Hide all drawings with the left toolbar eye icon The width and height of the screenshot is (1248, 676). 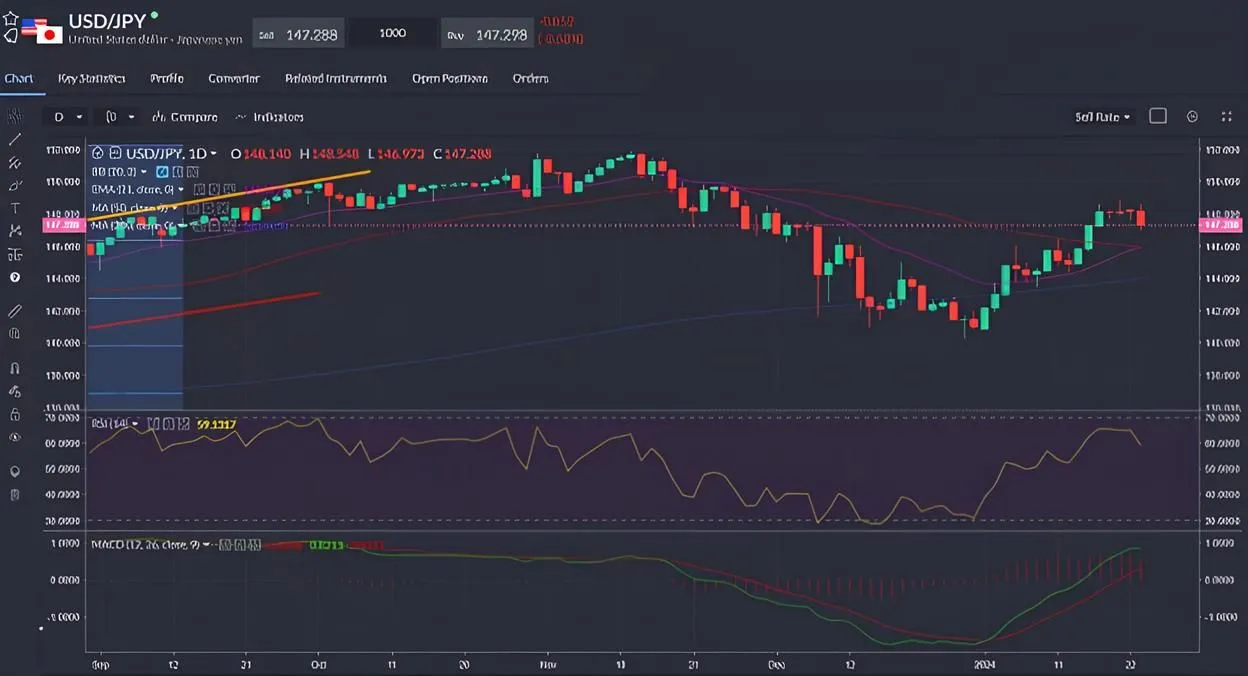[15, 437]
